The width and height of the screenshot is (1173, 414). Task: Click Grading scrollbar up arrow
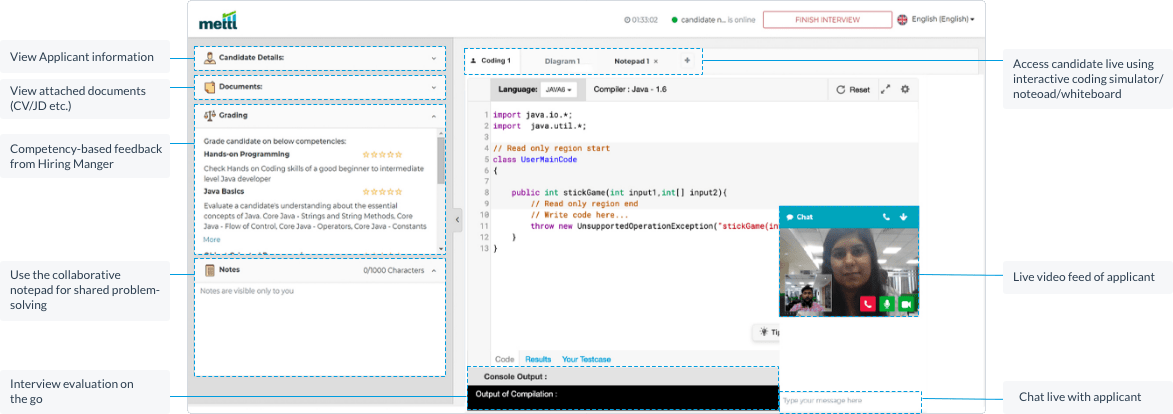pos(441,133)
